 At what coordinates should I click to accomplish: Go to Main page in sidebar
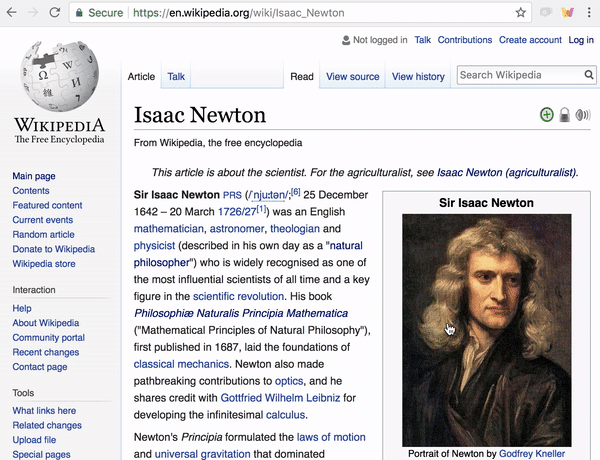[x=34, y=176]
